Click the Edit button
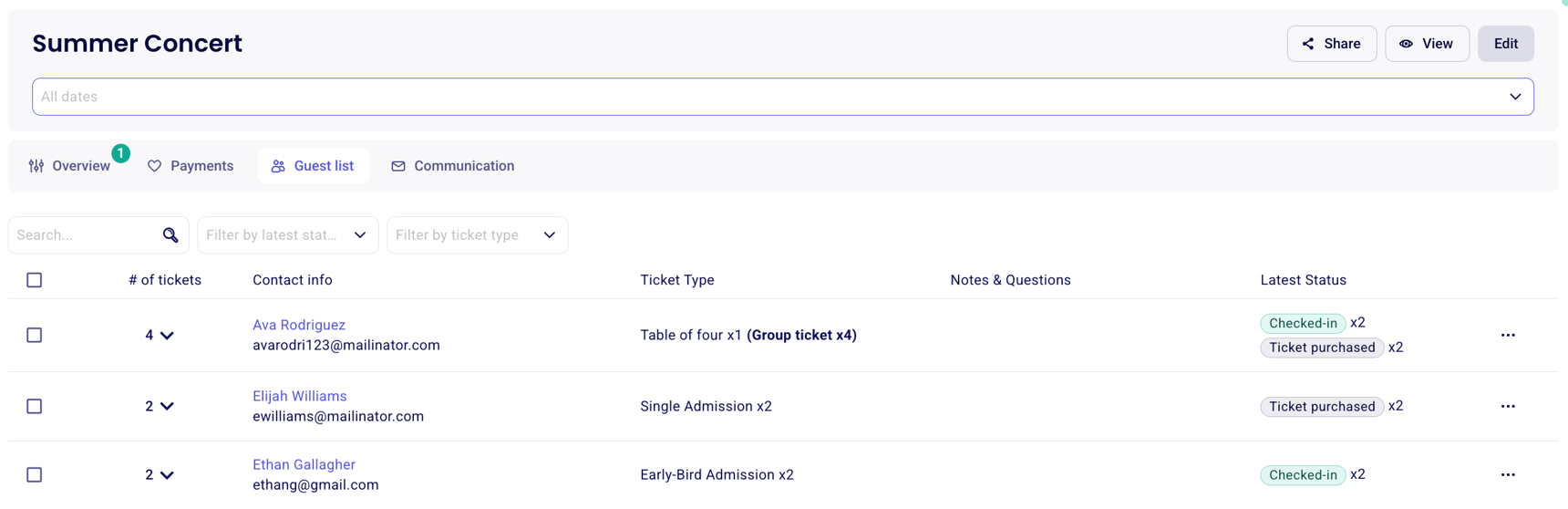 tap(1505, 44)
